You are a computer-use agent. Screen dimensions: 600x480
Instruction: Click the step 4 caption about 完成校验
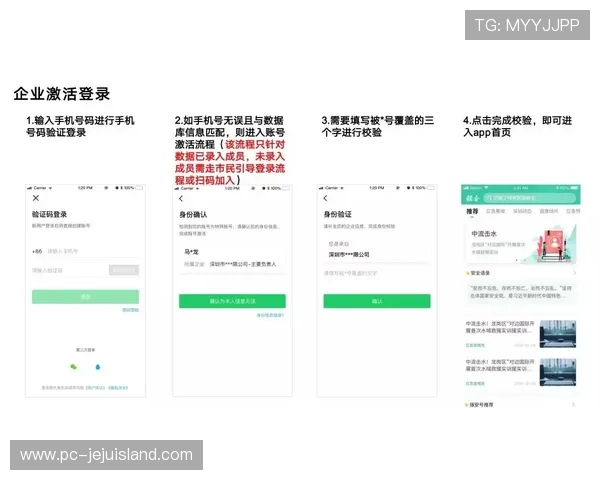tap(518, 126)
